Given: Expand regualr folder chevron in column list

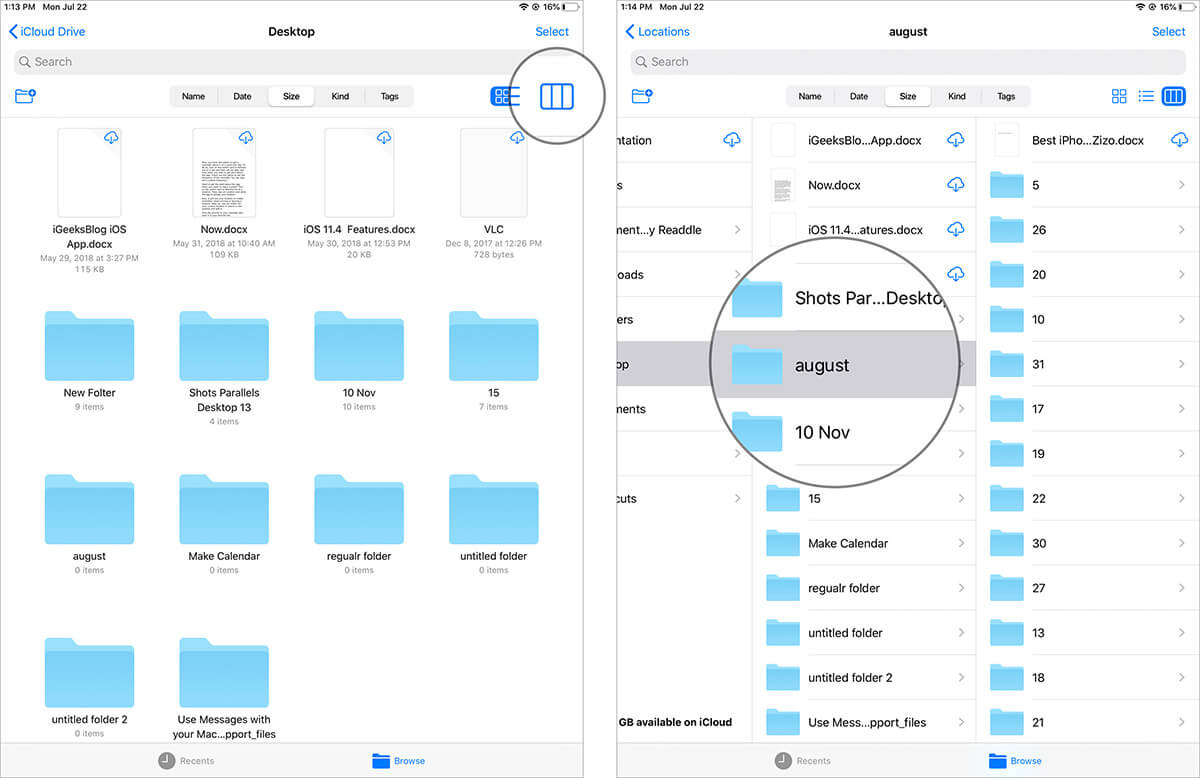Looking at the screenshot, I should (x=961, y=588).
